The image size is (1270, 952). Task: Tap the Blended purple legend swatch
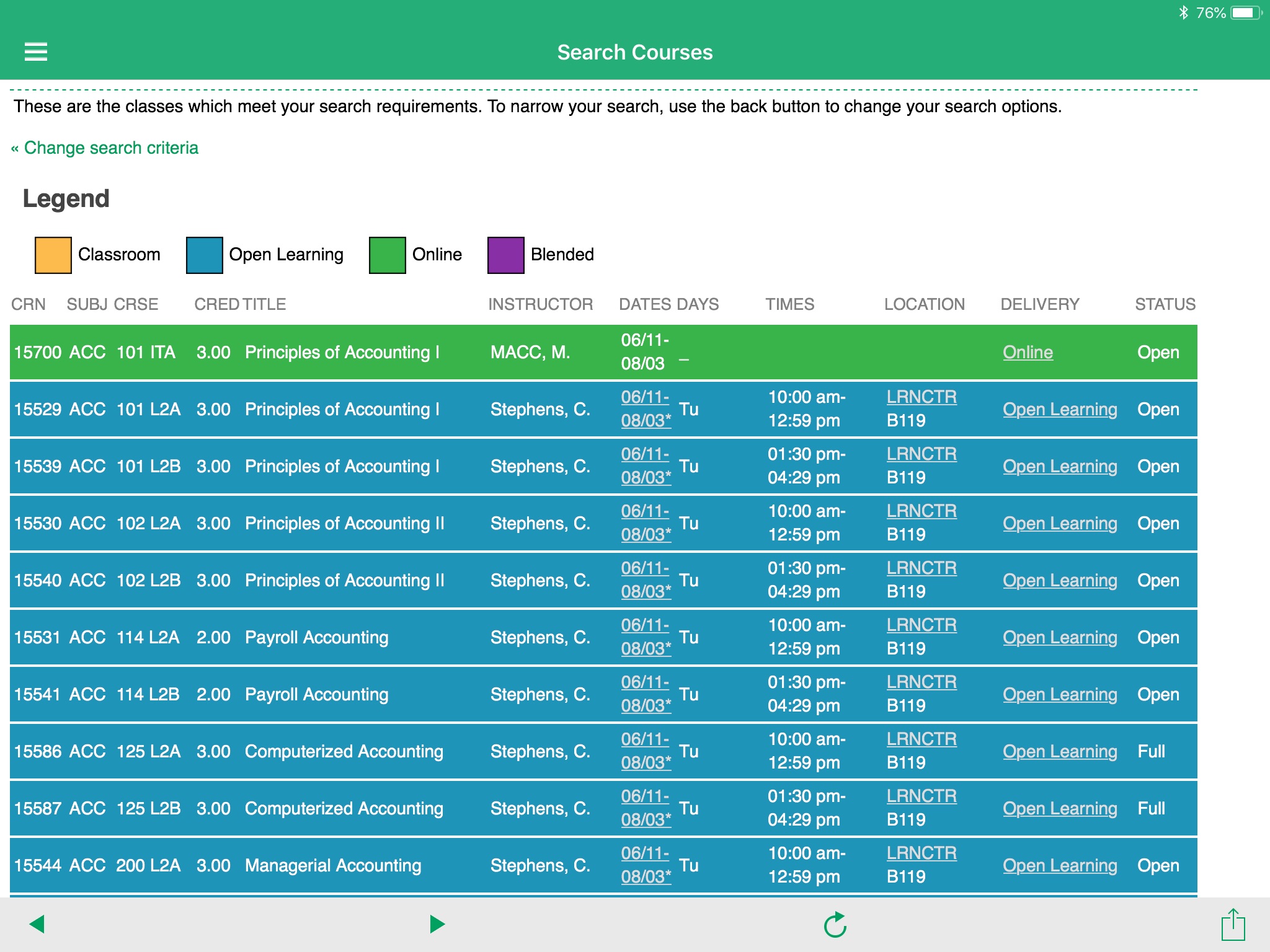pos(506,255)
